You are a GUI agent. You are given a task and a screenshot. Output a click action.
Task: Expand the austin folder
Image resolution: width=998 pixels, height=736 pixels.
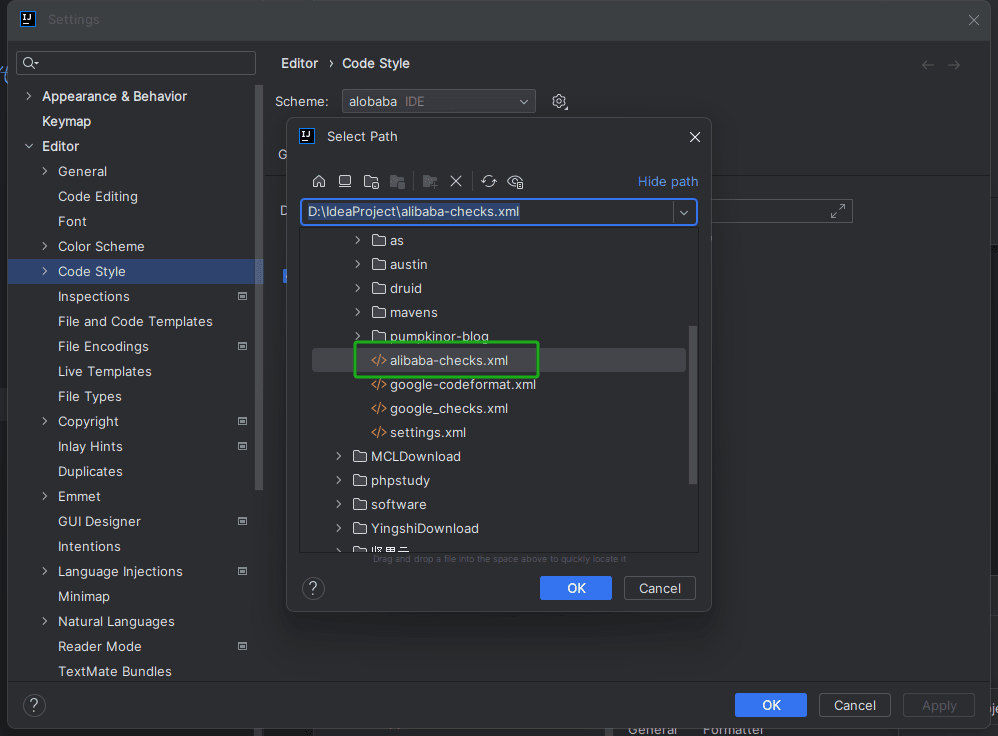point(358,264)
